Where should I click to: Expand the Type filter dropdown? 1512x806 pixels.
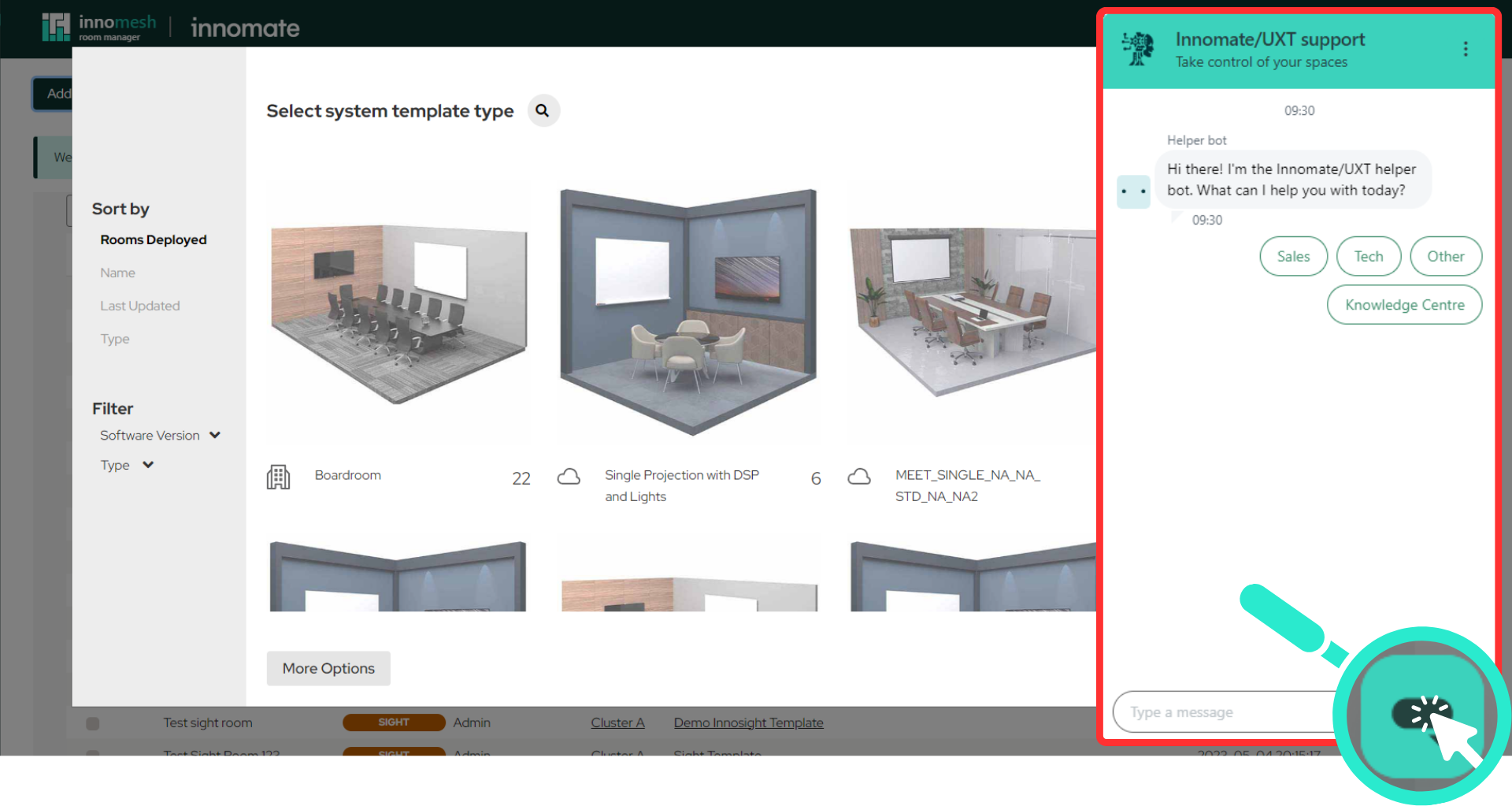pos(127,466)
